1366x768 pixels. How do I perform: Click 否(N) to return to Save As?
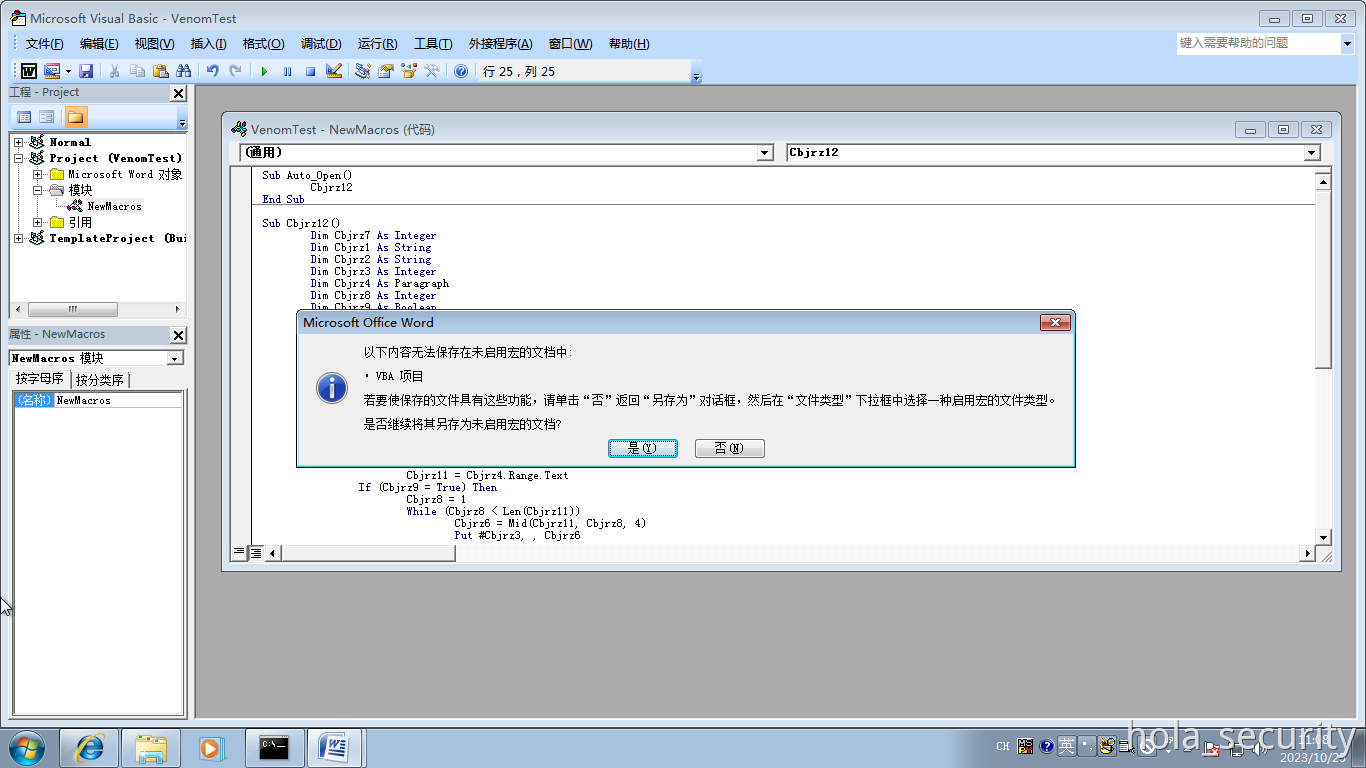point(729,448)
